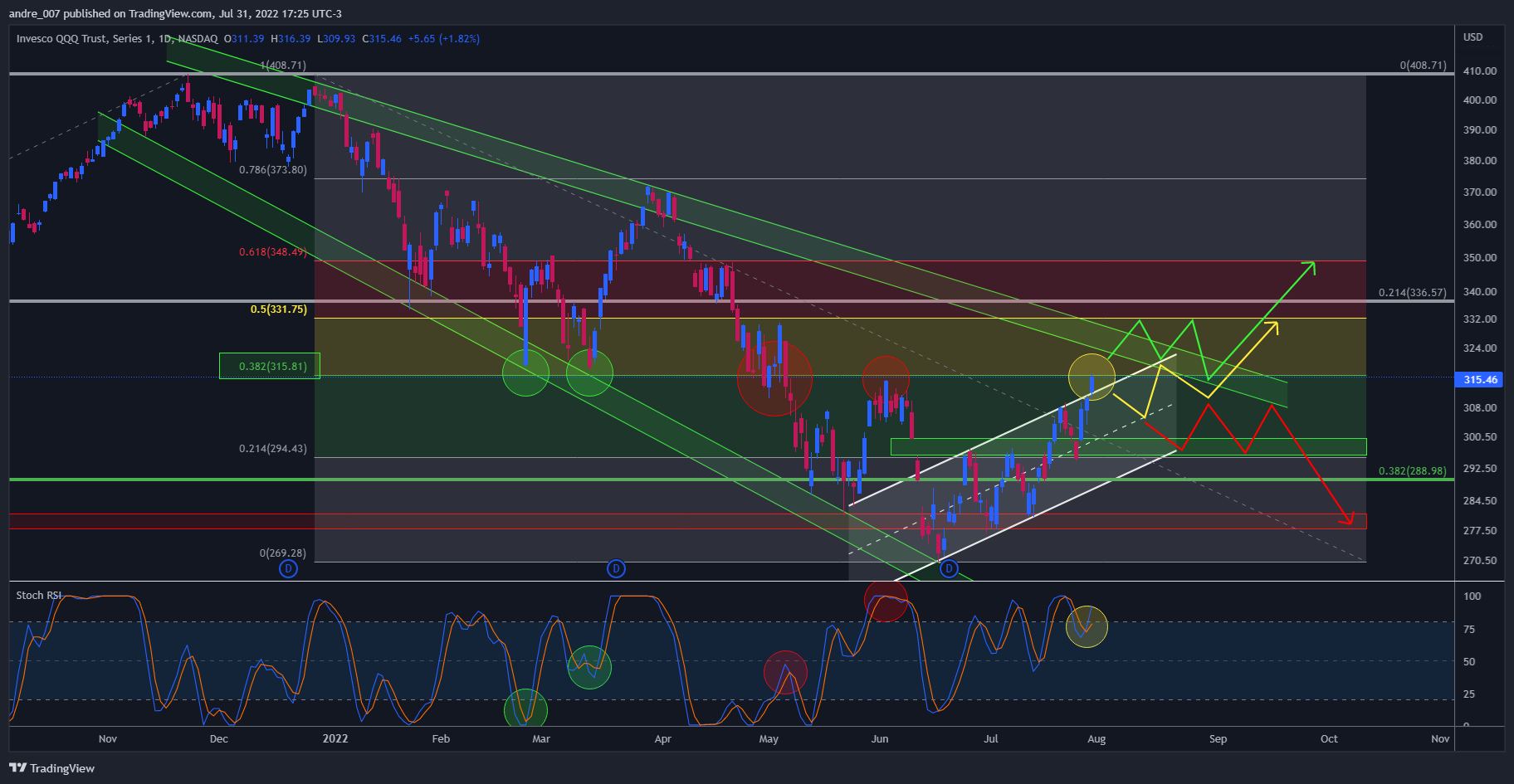The height and width of the screenshot is (784, 1514).
Task: Click the green boxed label 0.382(315.81)
Action: 269,366
